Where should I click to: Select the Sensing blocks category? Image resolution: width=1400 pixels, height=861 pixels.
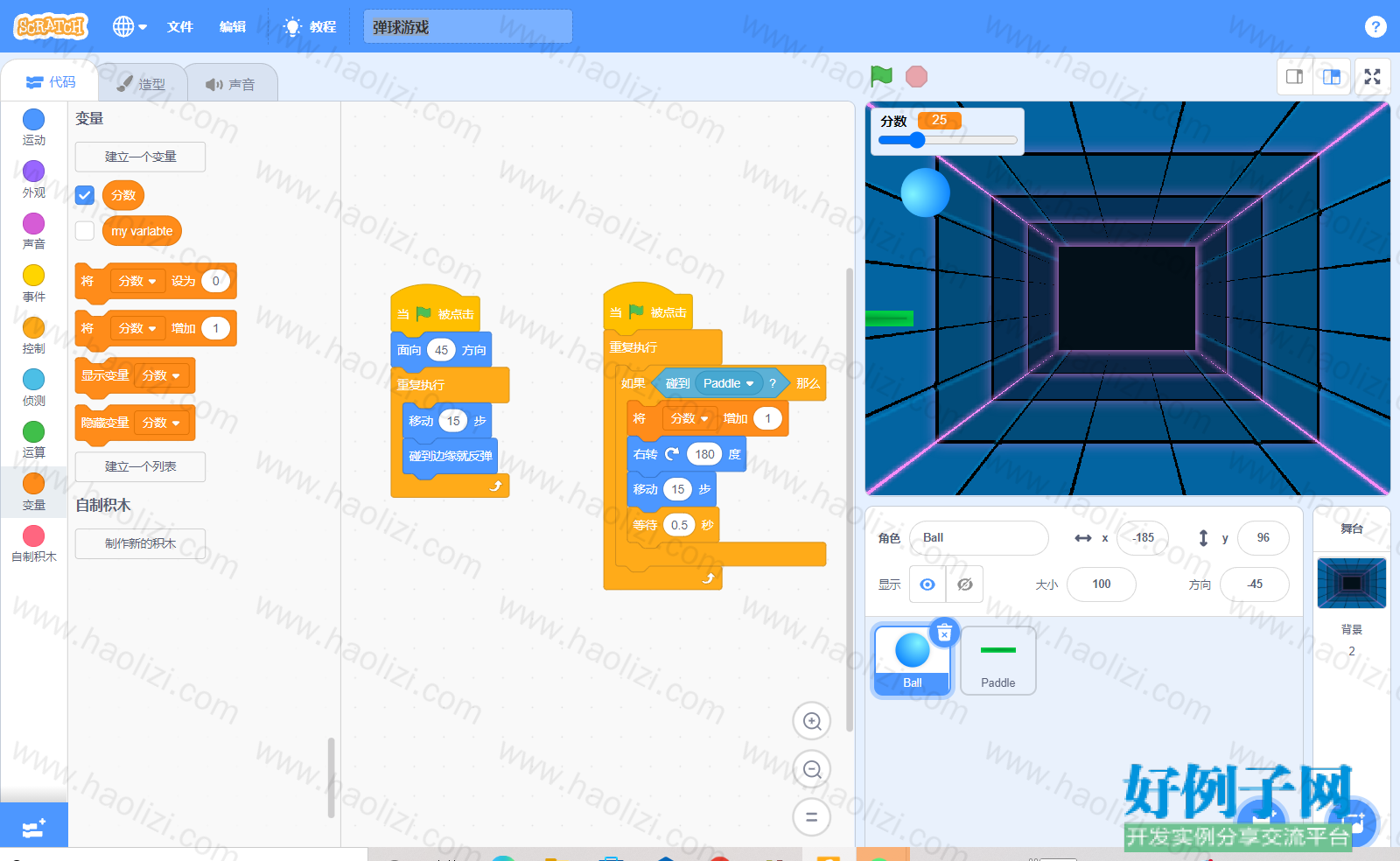(34, 388)
